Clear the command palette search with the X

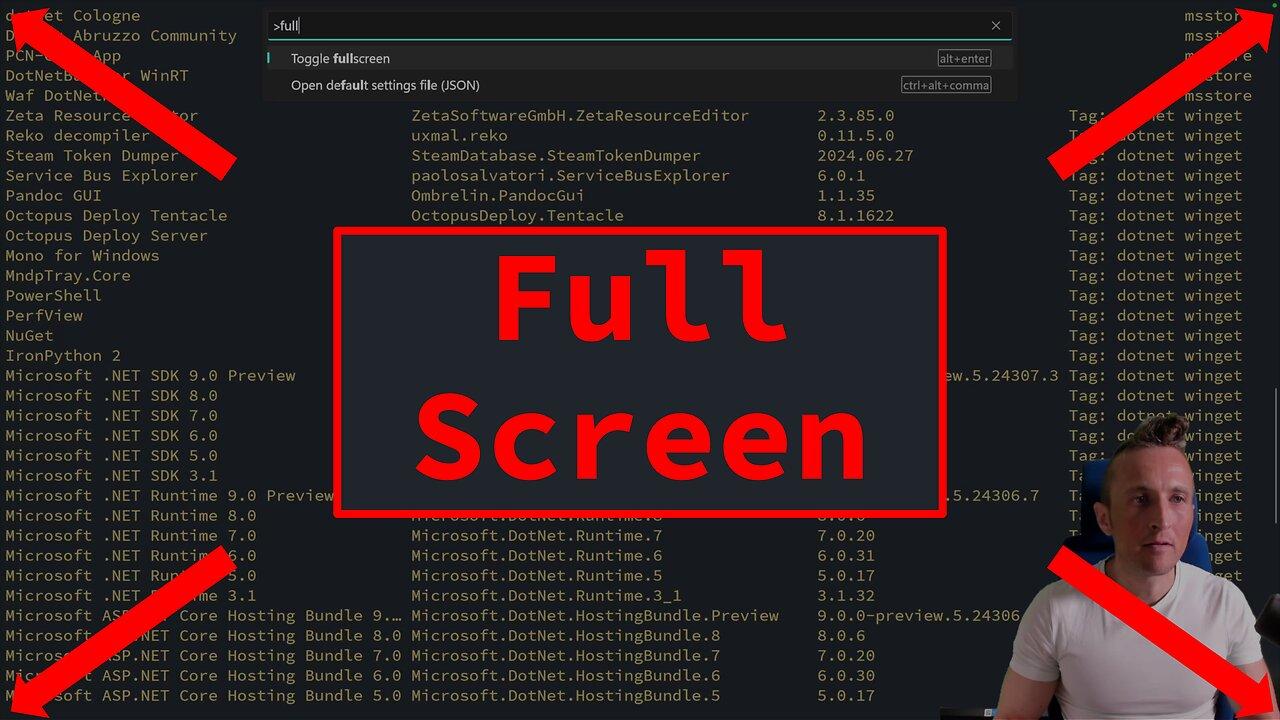tap(995, 25)
